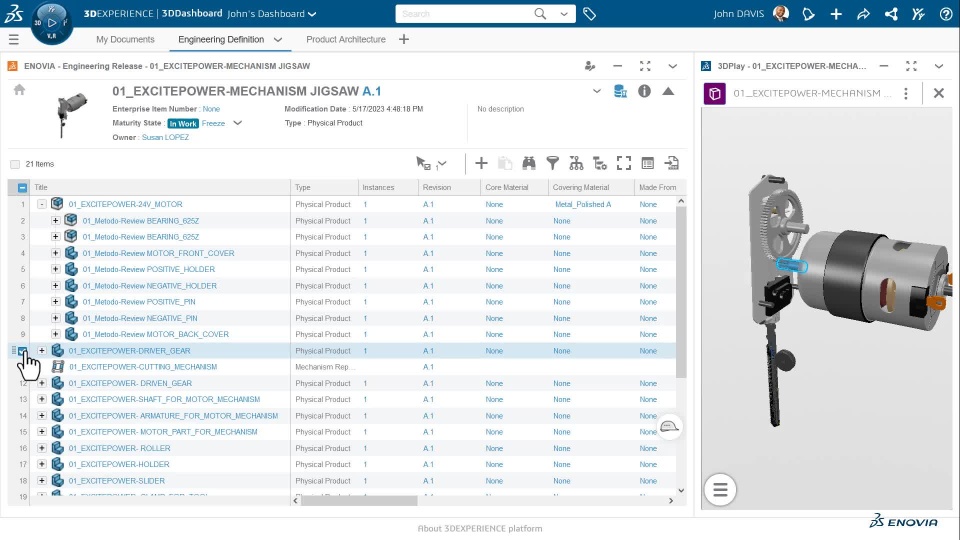Click John Davis profile picture
The image size is (960, 540).
click(780, 13)
